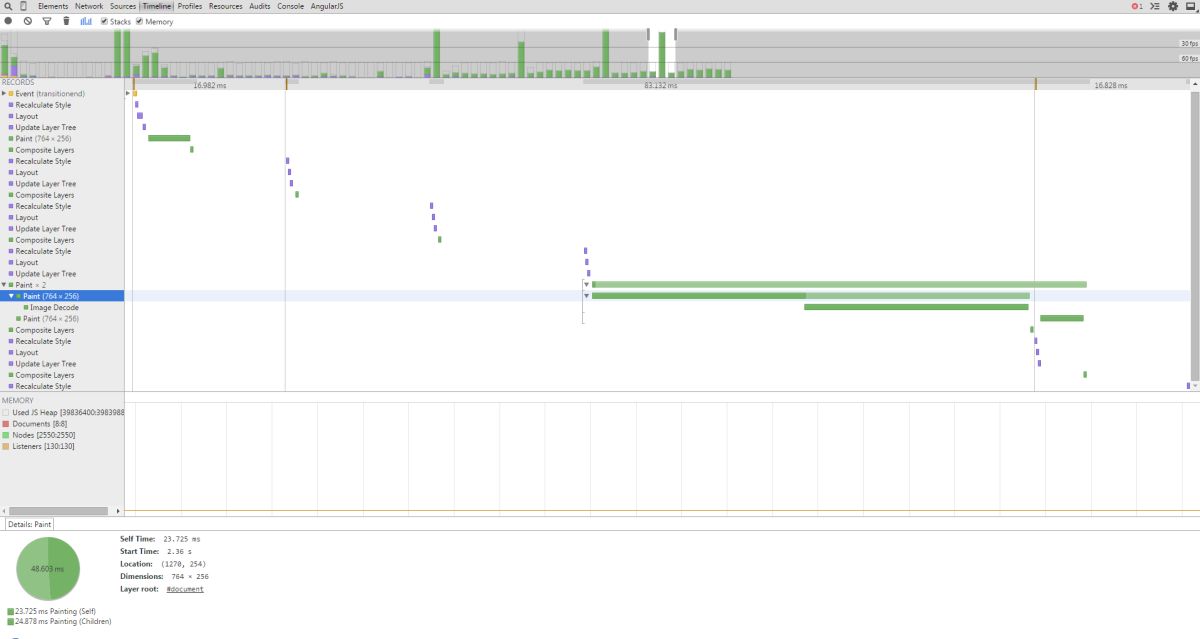Click the right overview window handle
Screen dimensions: 1200x639
click(676, 34)
